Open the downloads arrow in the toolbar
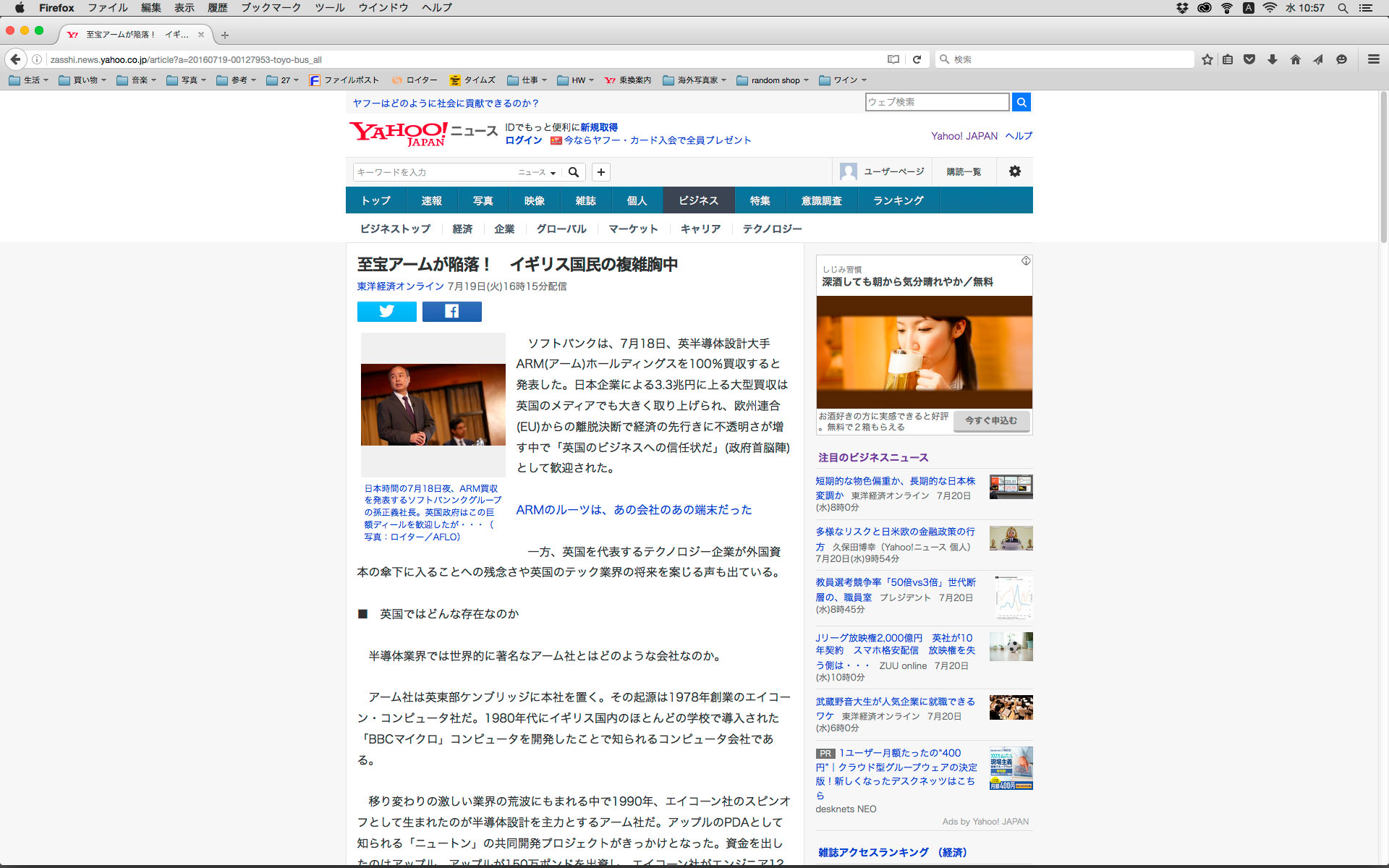Image resolution: width=1389 pixels, height=868 pixels. 1272,59
